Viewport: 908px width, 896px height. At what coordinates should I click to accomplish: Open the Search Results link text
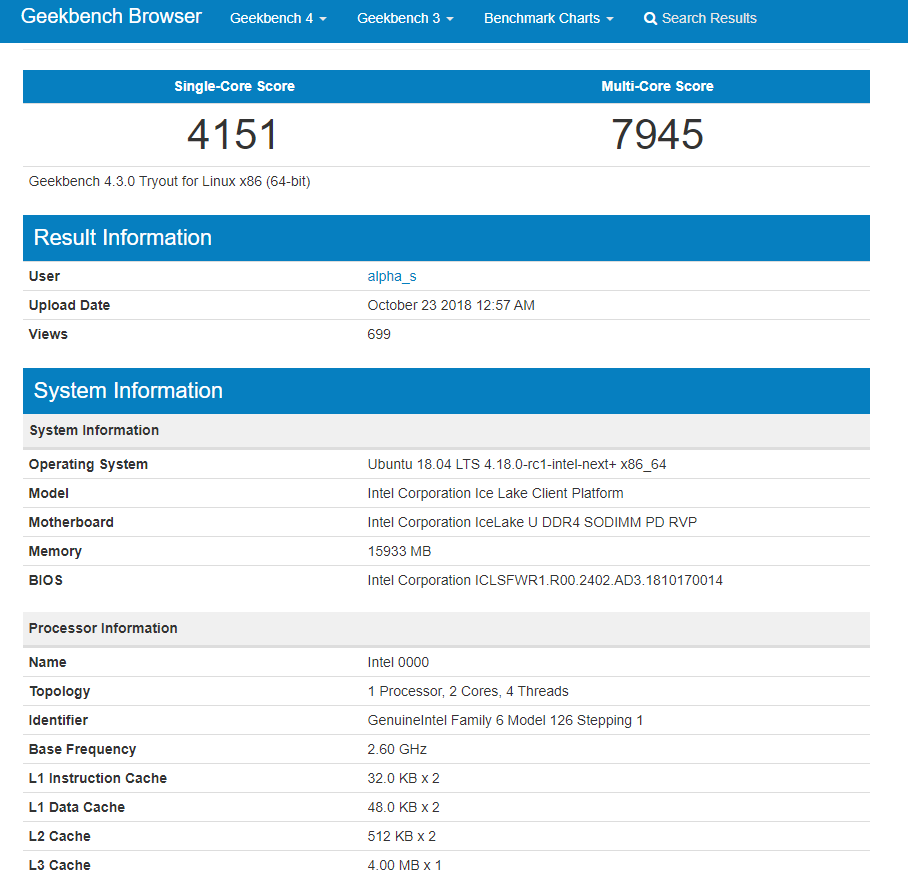coord(709,19)
